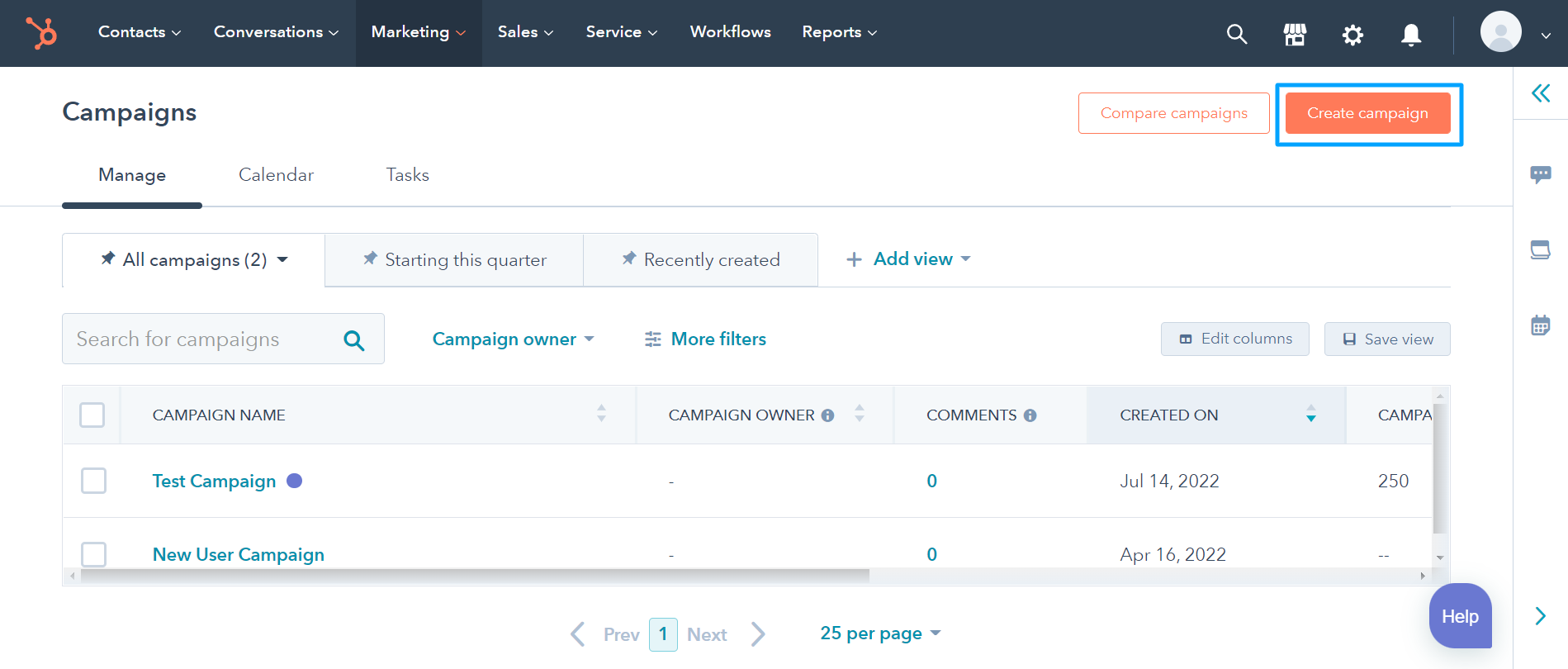
Task: Expand the Conversations menu
Action: coord(276,32)
